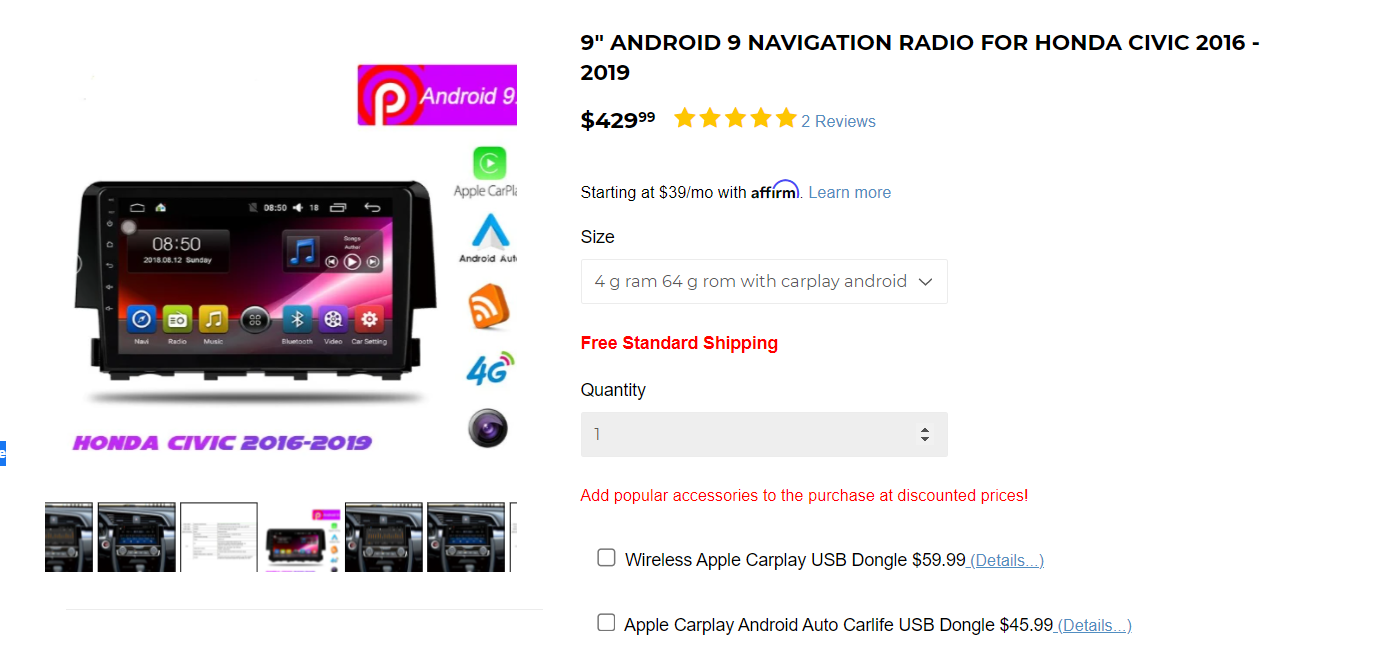Click the Quantity input field

(764, 435)
